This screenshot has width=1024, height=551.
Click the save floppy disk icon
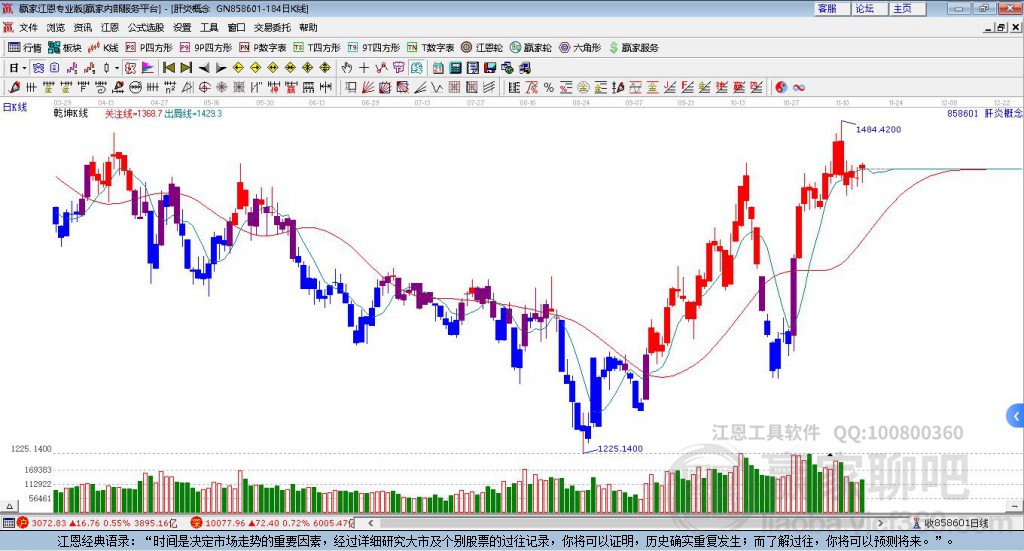490,68
